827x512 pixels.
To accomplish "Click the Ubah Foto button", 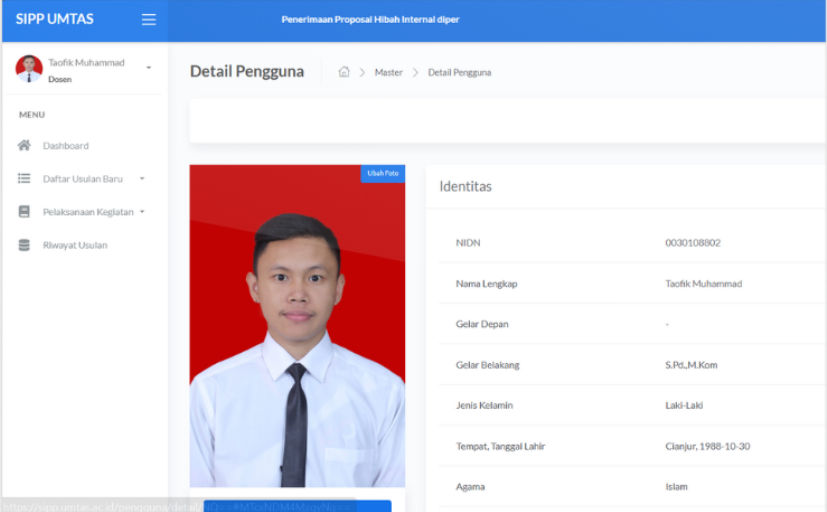I will (383, 173).
